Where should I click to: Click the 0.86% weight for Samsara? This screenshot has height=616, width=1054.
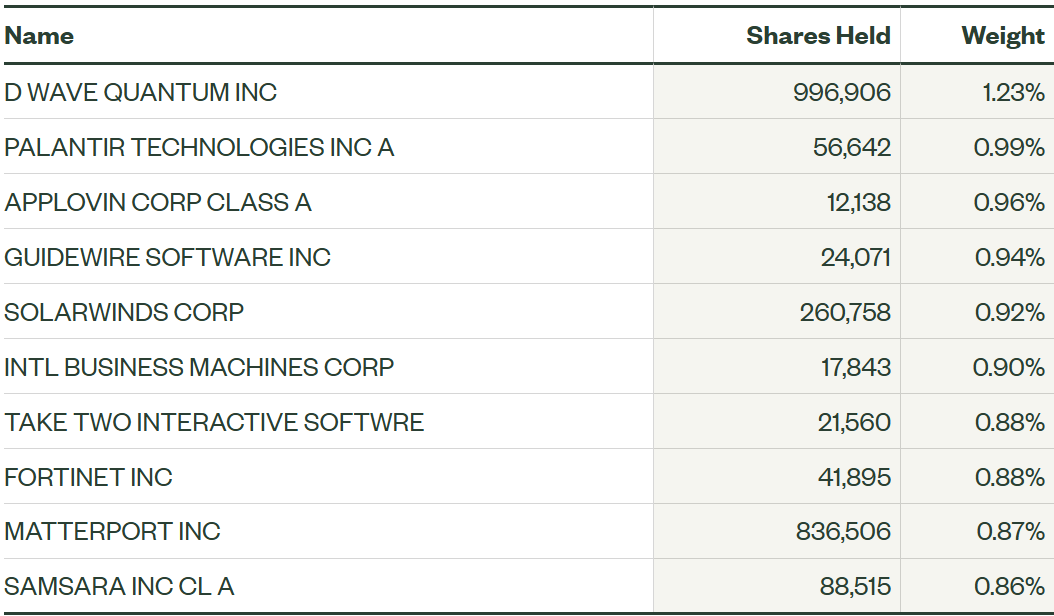(x=1010, y=586)
